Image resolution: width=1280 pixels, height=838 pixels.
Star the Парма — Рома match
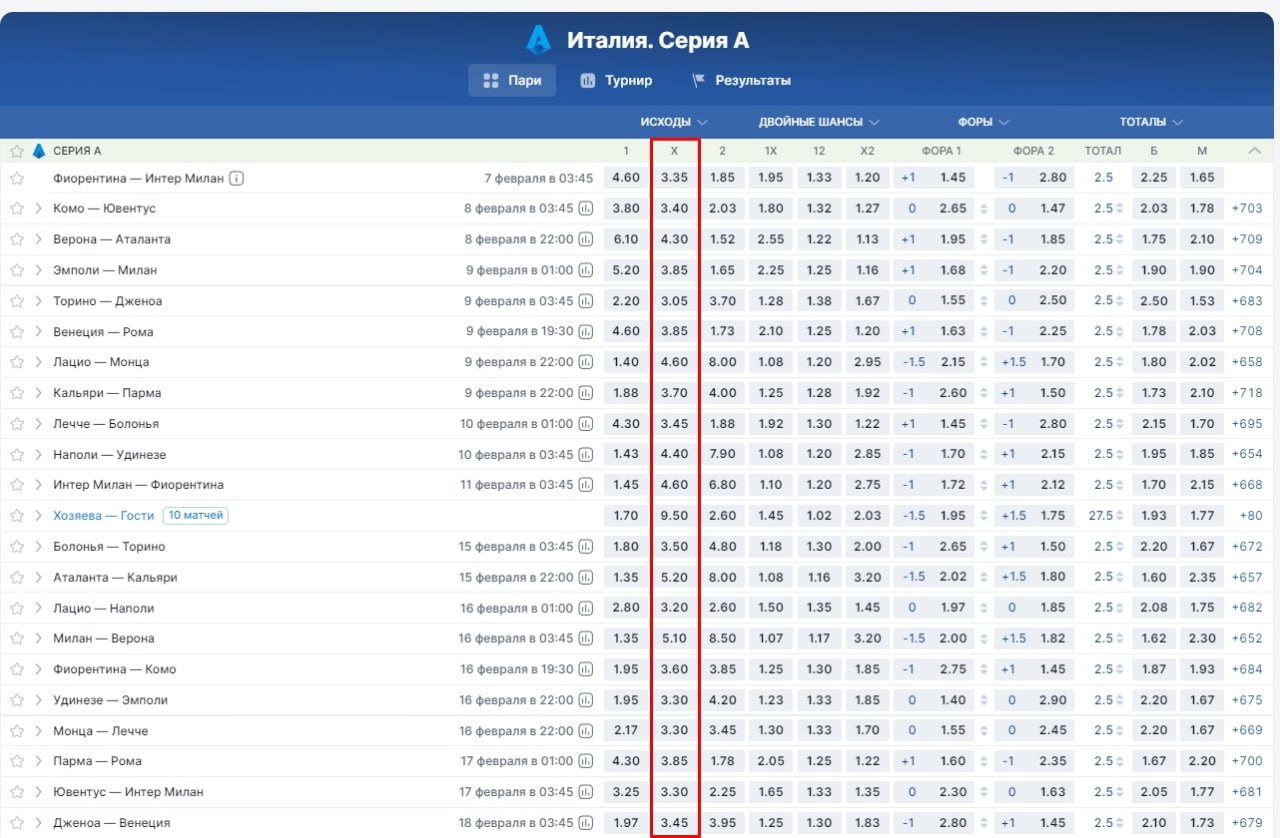tap(17, 761)
